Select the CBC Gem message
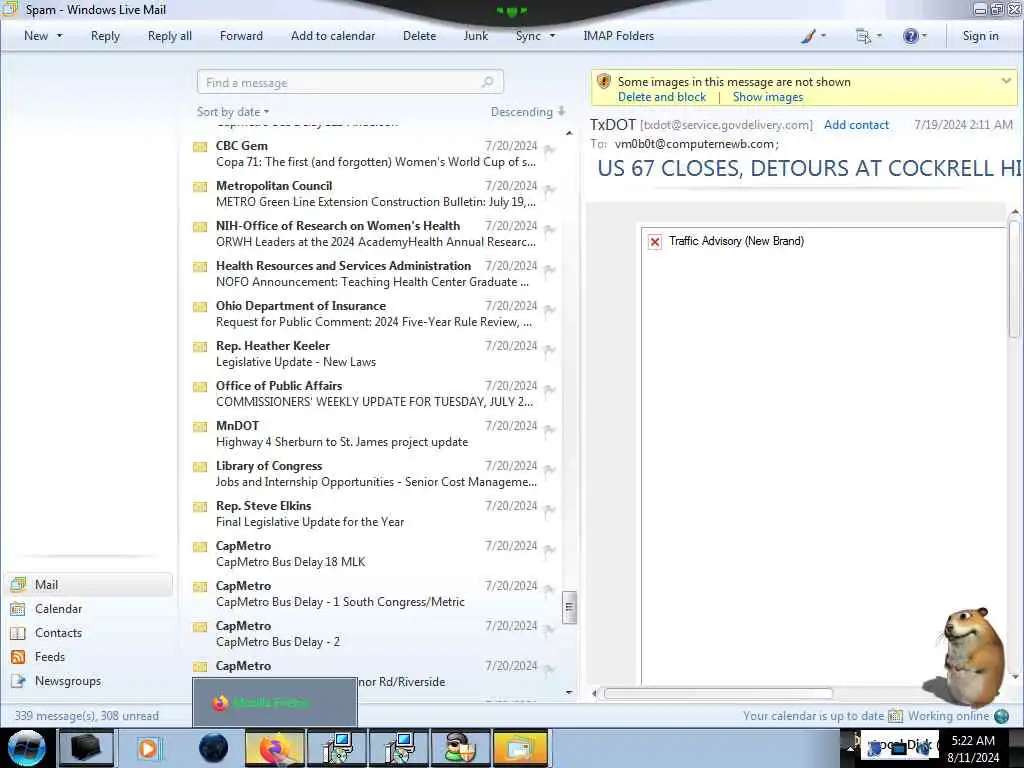Screen dimensions: 1024x768 376,153
